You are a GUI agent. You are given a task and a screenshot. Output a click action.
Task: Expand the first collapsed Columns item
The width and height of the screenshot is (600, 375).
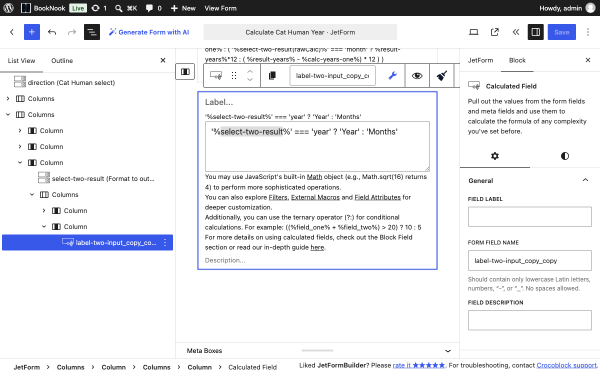click(8, 98)
